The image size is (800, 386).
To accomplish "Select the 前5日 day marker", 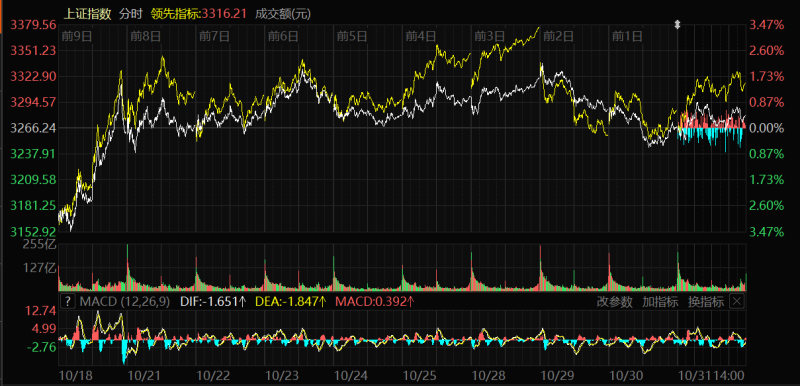I will pos(352,36).
